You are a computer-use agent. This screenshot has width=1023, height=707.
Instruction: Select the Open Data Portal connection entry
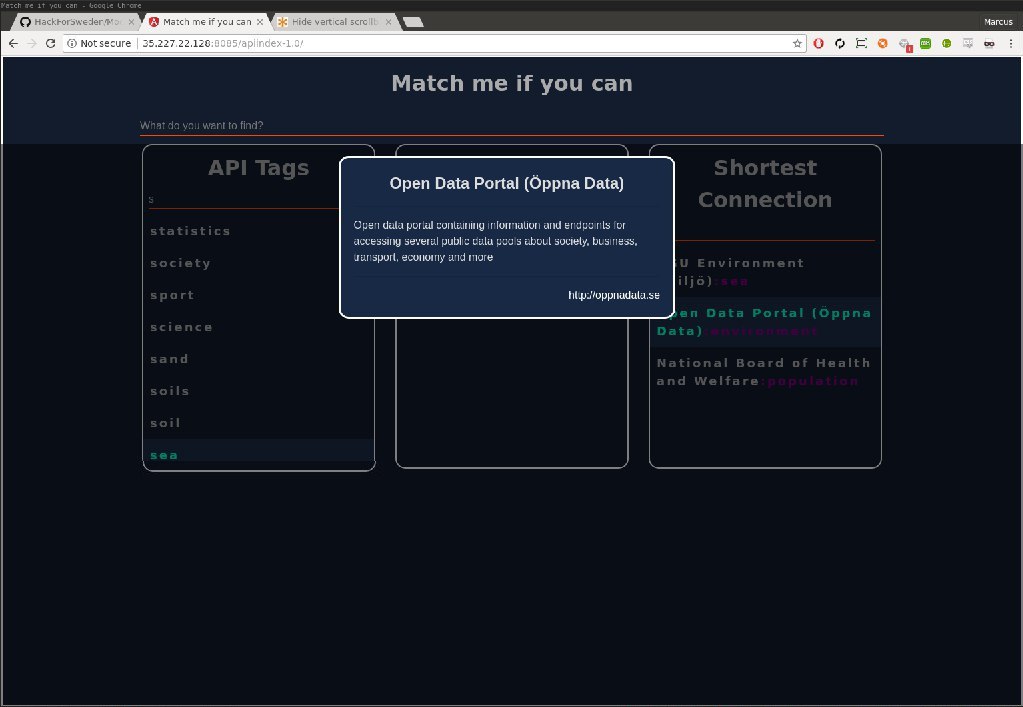click(x=765, y=322)
